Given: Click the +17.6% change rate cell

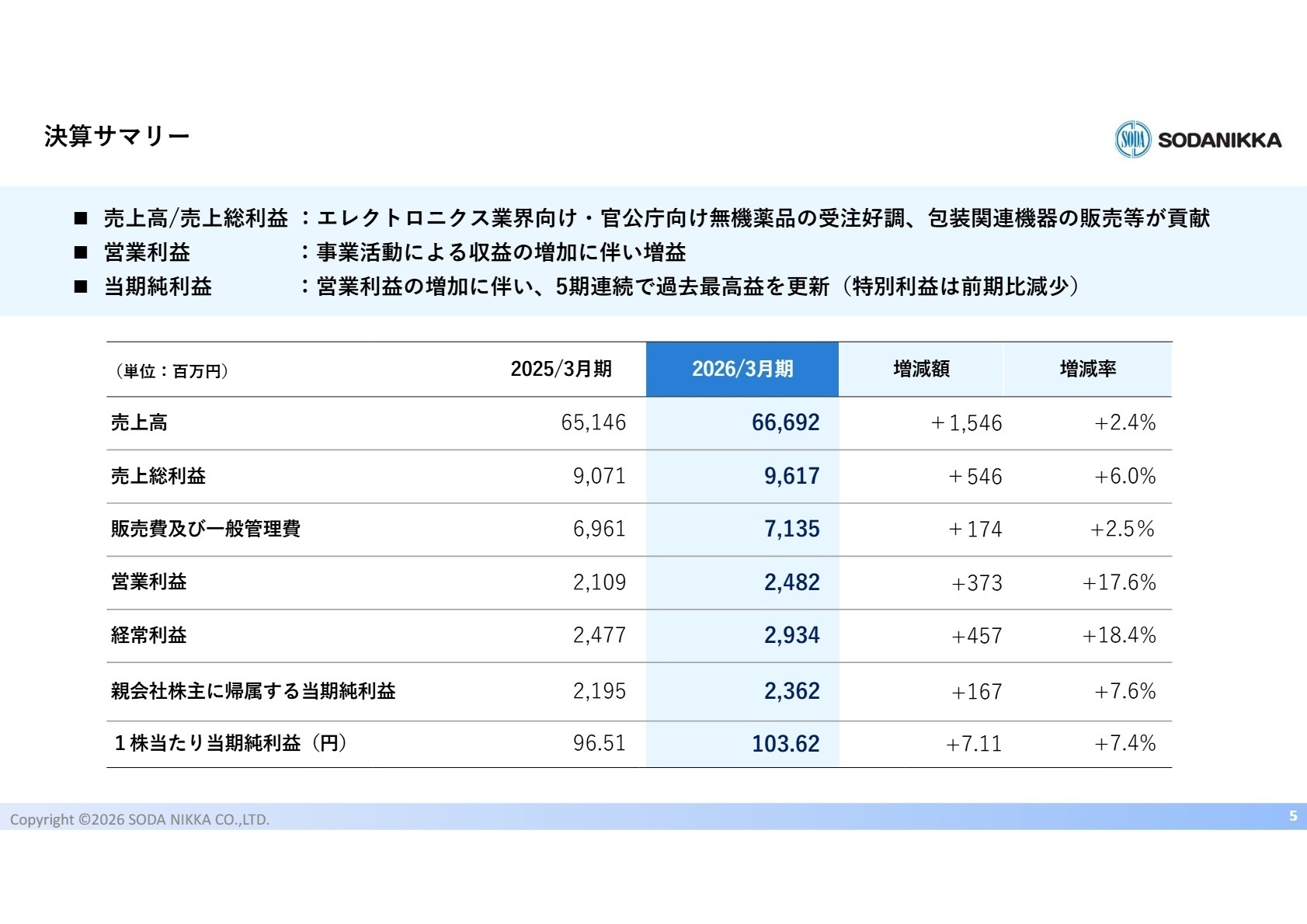Looking at the screenshot, I should [x=1119, y=582].
